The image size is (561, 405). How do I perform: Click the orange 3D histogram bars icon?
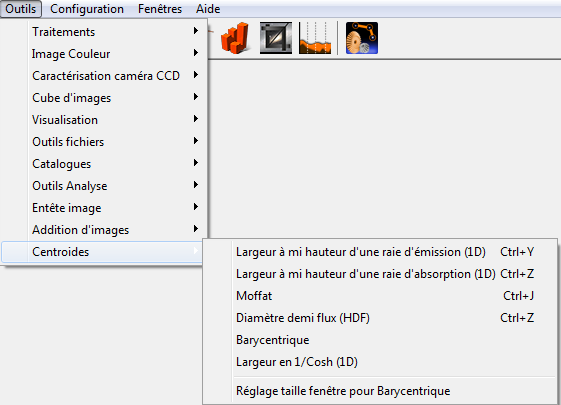coord(235,38)
